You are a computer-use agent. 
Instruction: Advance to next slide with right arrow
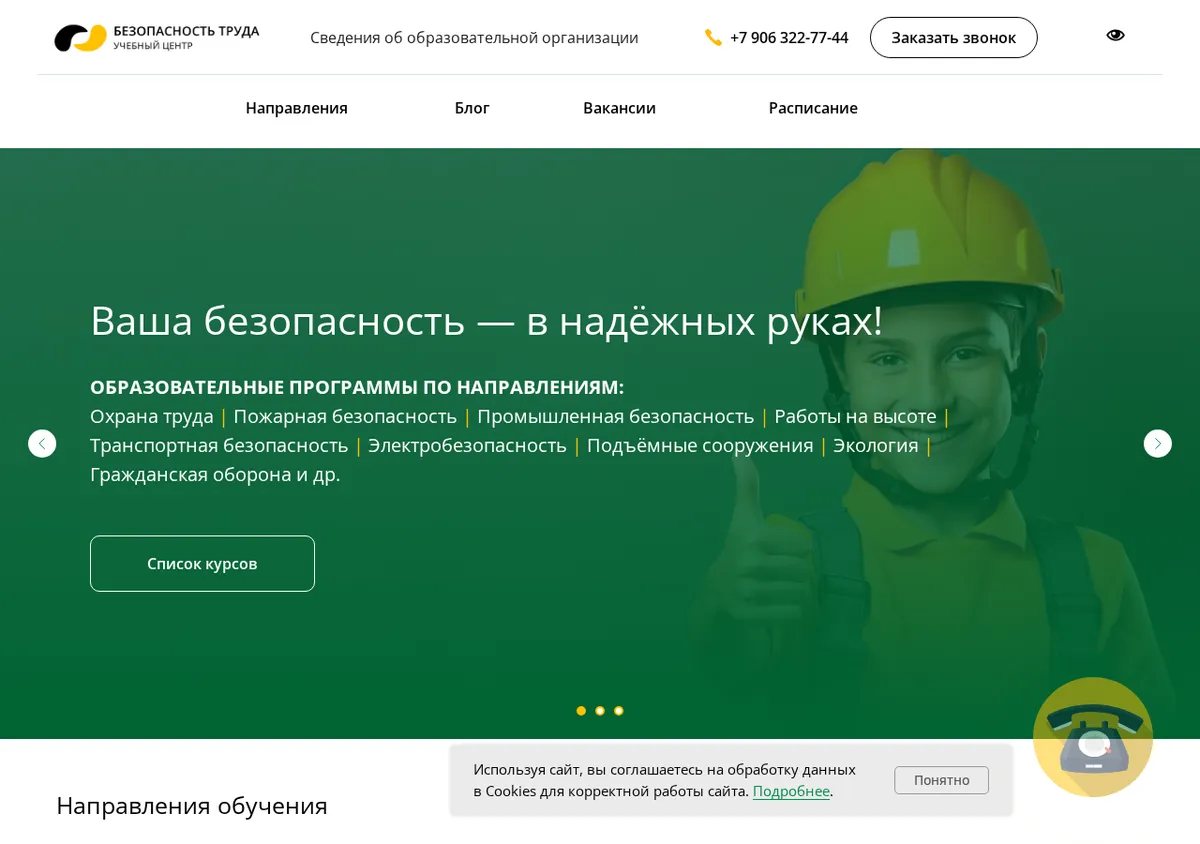click(x=1157, y=443)
